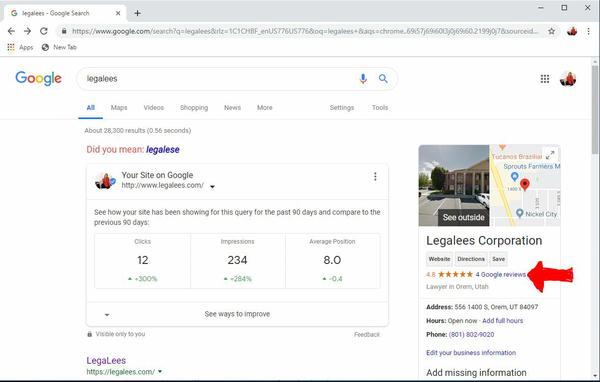
Task: Click the Add full hours link
Action: (502, 321)
